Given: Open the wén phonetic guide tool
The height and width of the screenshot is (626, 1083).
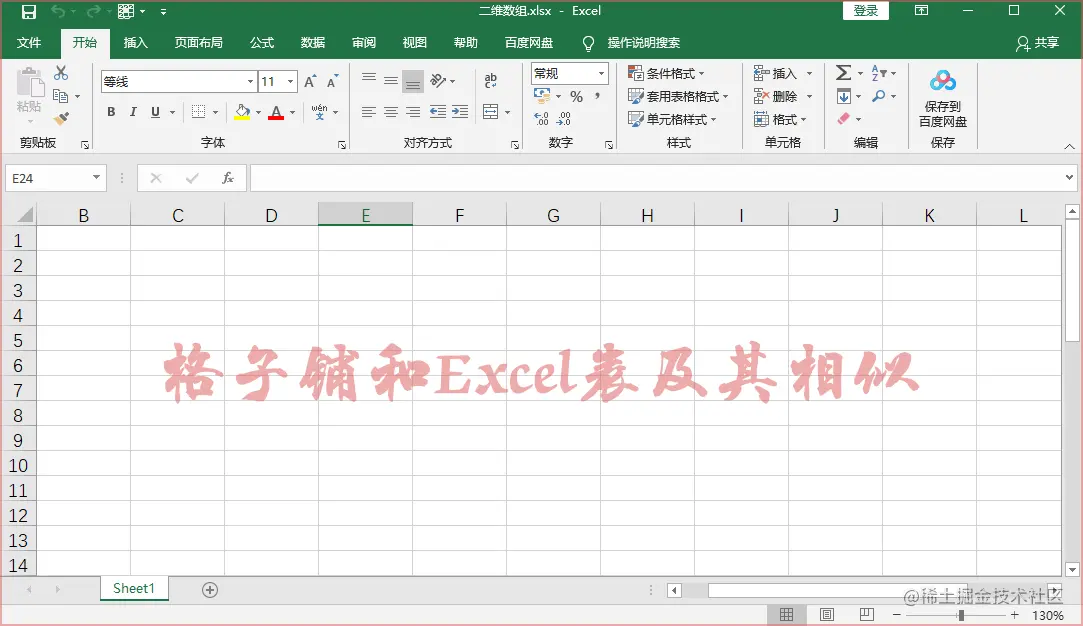Looking at the screenshot, I should click(319, 112).
